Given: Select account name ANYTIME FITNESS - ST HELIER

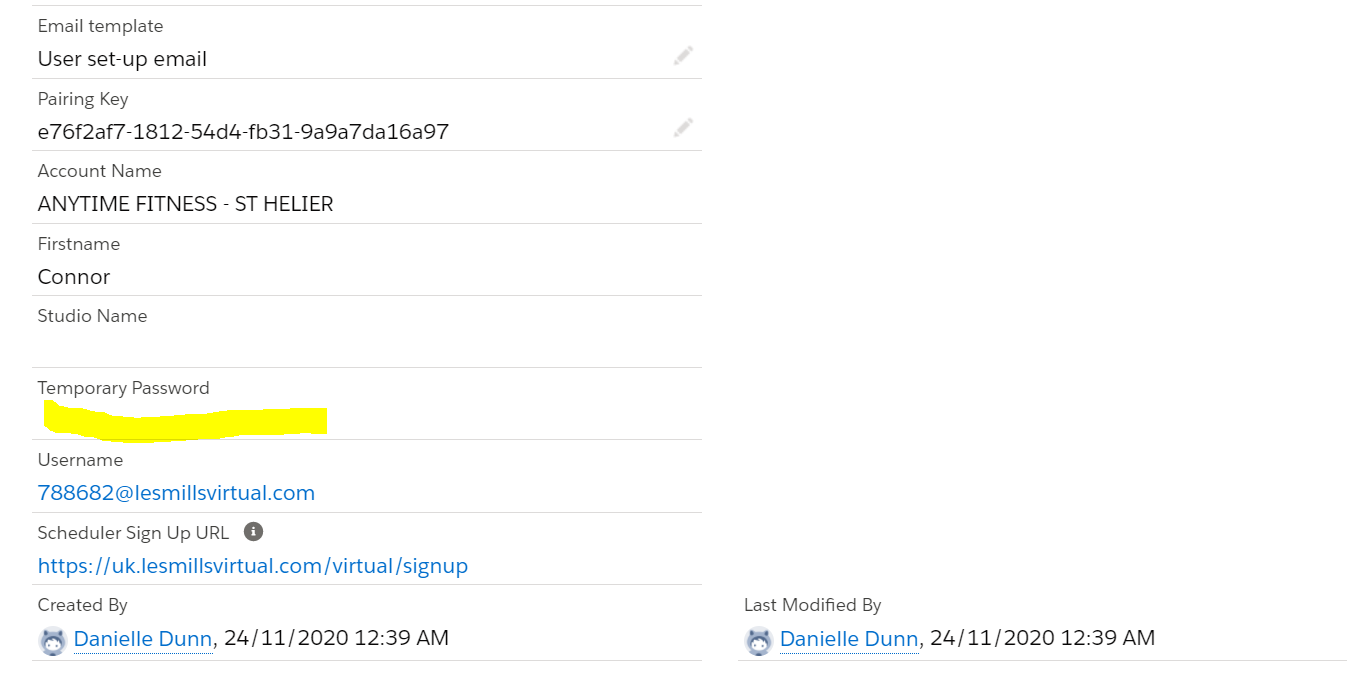Looking at the screenshot, I should click(x=186, y=204).
